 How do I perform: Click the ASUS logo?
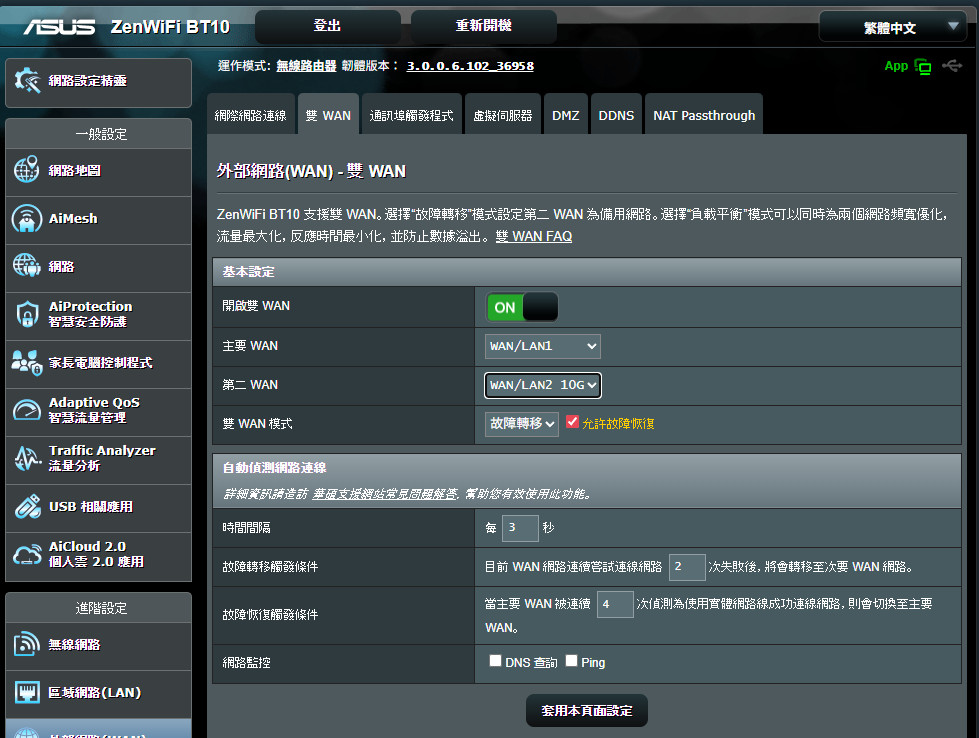(59, 27)
